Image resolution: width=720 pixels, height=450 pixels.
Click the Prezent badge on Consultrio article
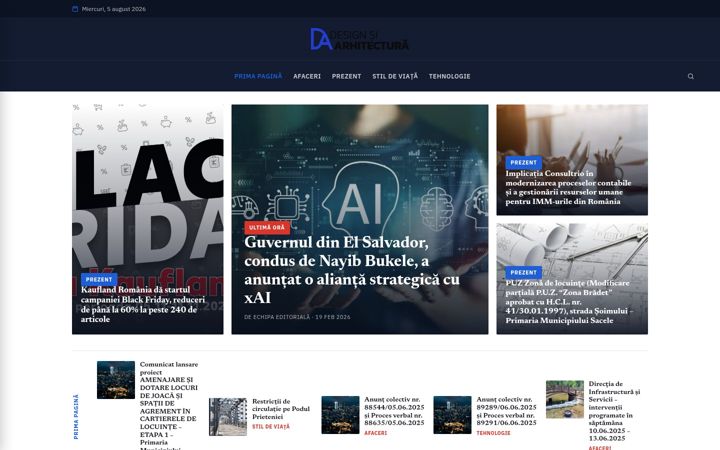pyautogui.click(x=523, y=163)
